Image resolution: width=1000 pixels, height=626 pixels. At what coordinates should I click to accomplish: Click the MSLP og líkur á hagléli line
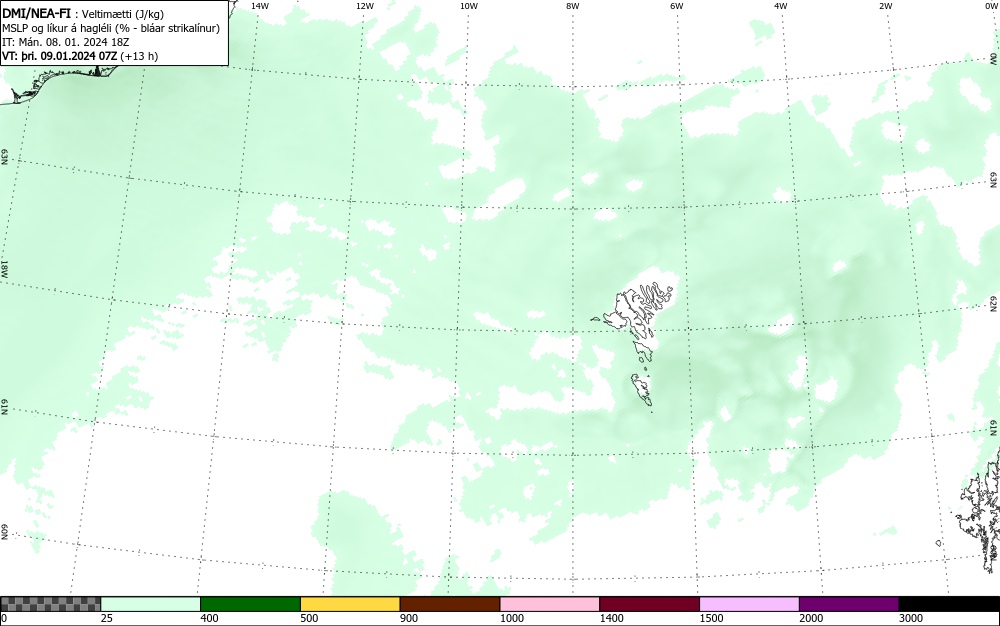pos(111,28)
